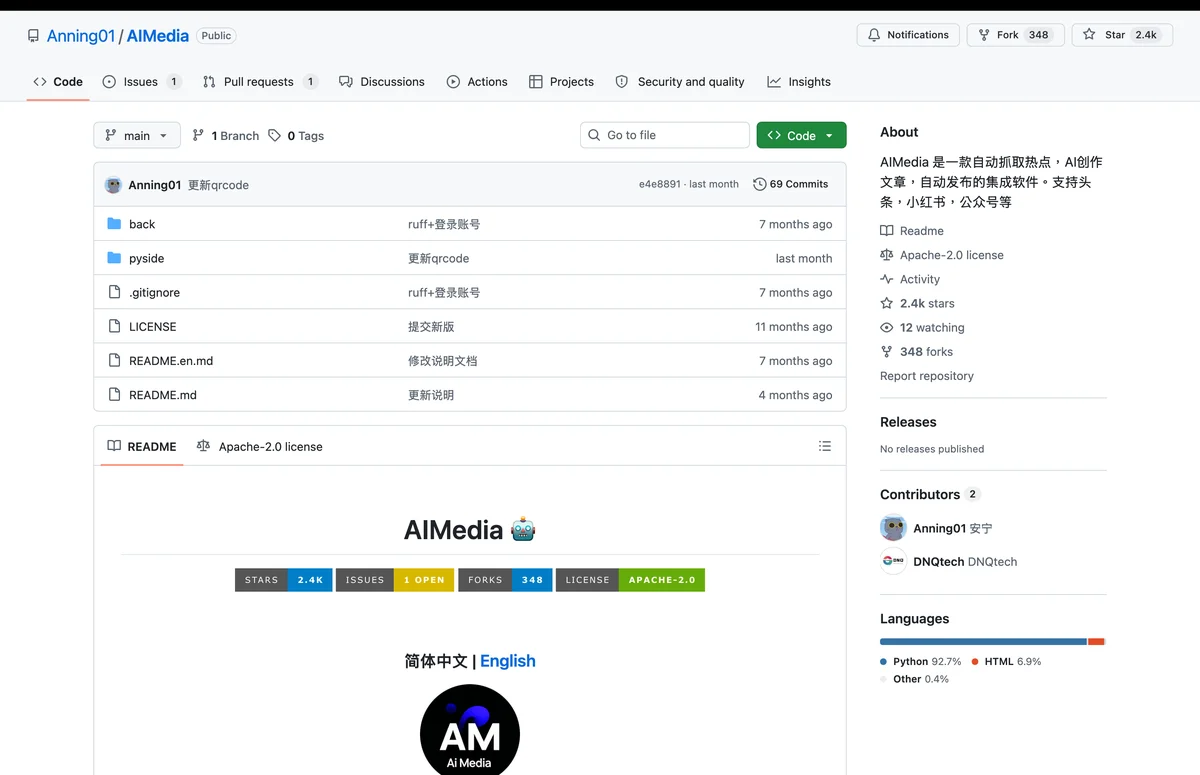Click the Go to file search field
The width and height of the screenshot is (1200, 775).
click(x=665, y=135)
